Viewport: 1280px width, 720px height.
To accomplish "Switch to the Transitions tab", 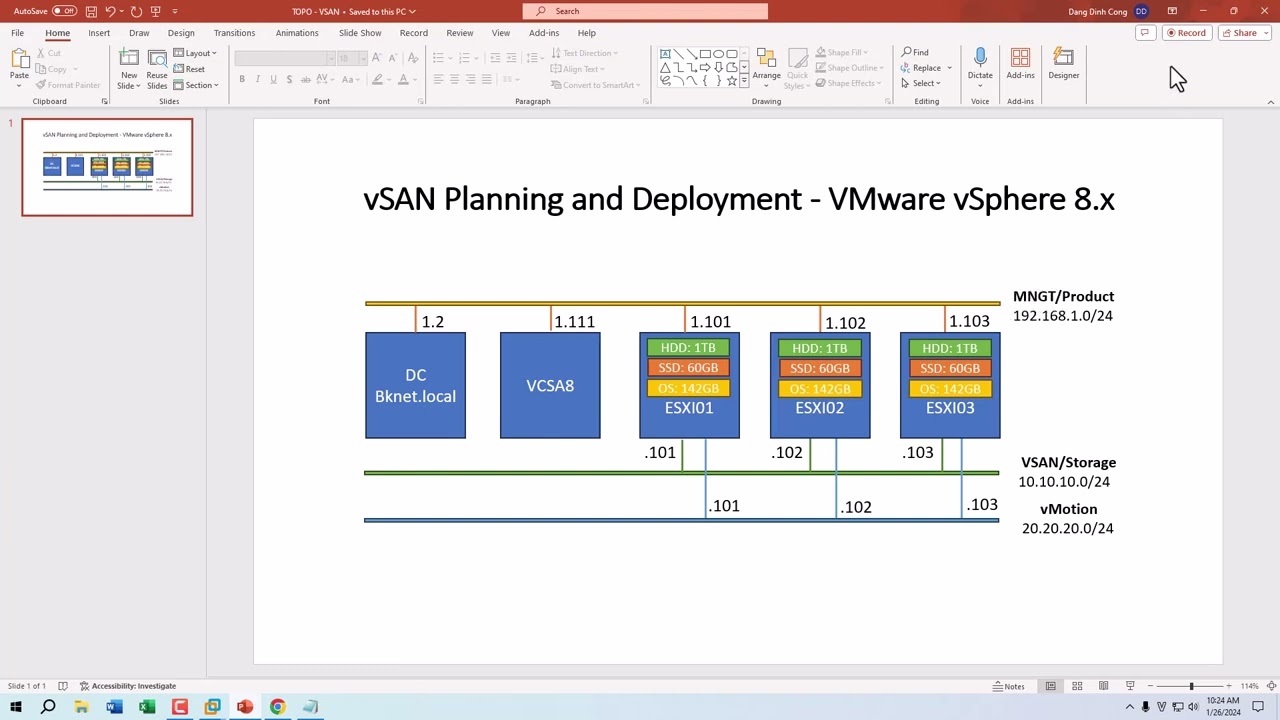I will pos(234,33).
